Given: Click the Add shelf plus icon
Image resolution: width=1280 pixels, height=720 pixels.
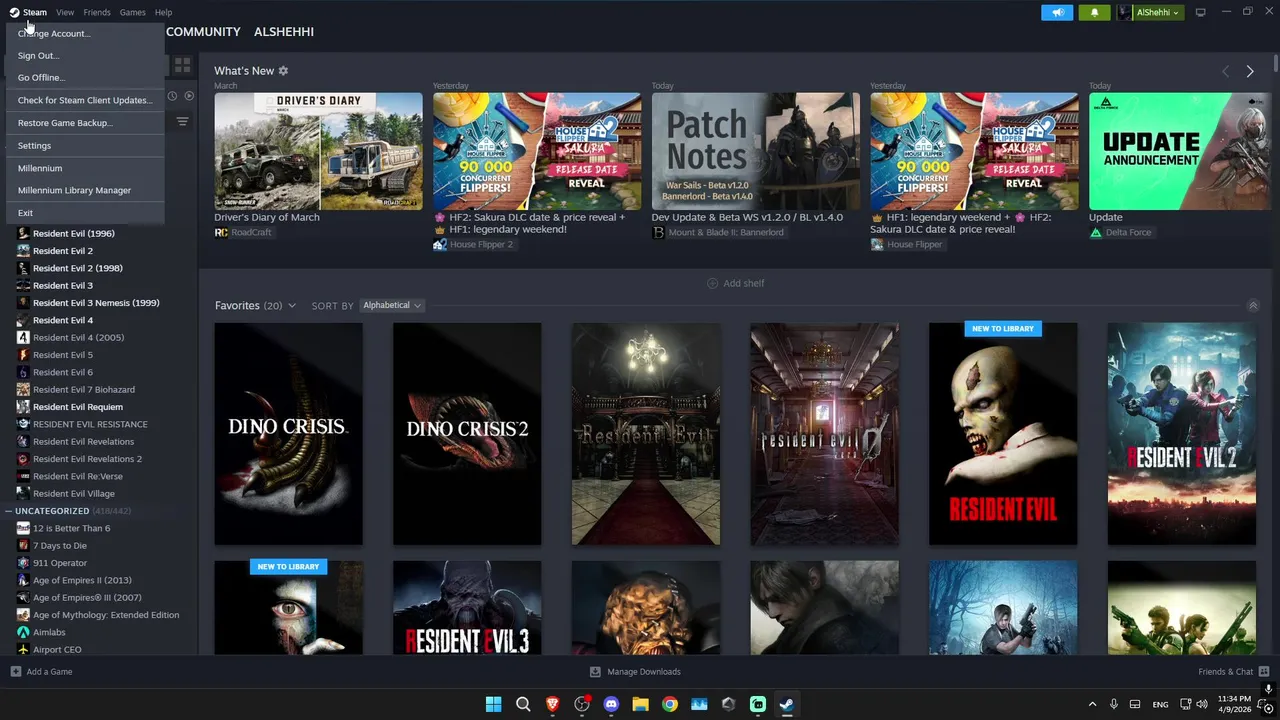Looking at the screenshot, I should [x=712, y=283].
